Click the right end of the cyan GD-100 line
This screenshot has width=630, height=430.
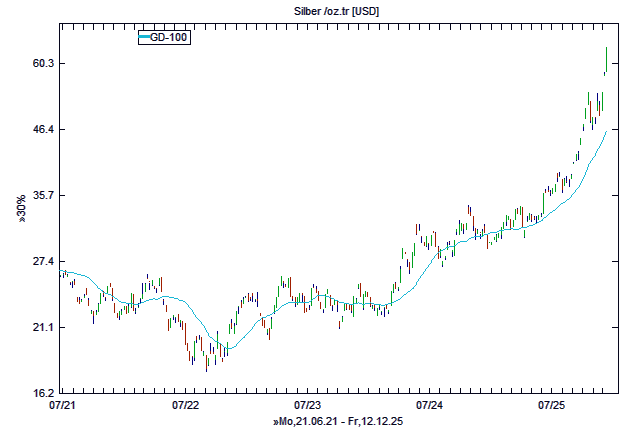pos(606,131)
